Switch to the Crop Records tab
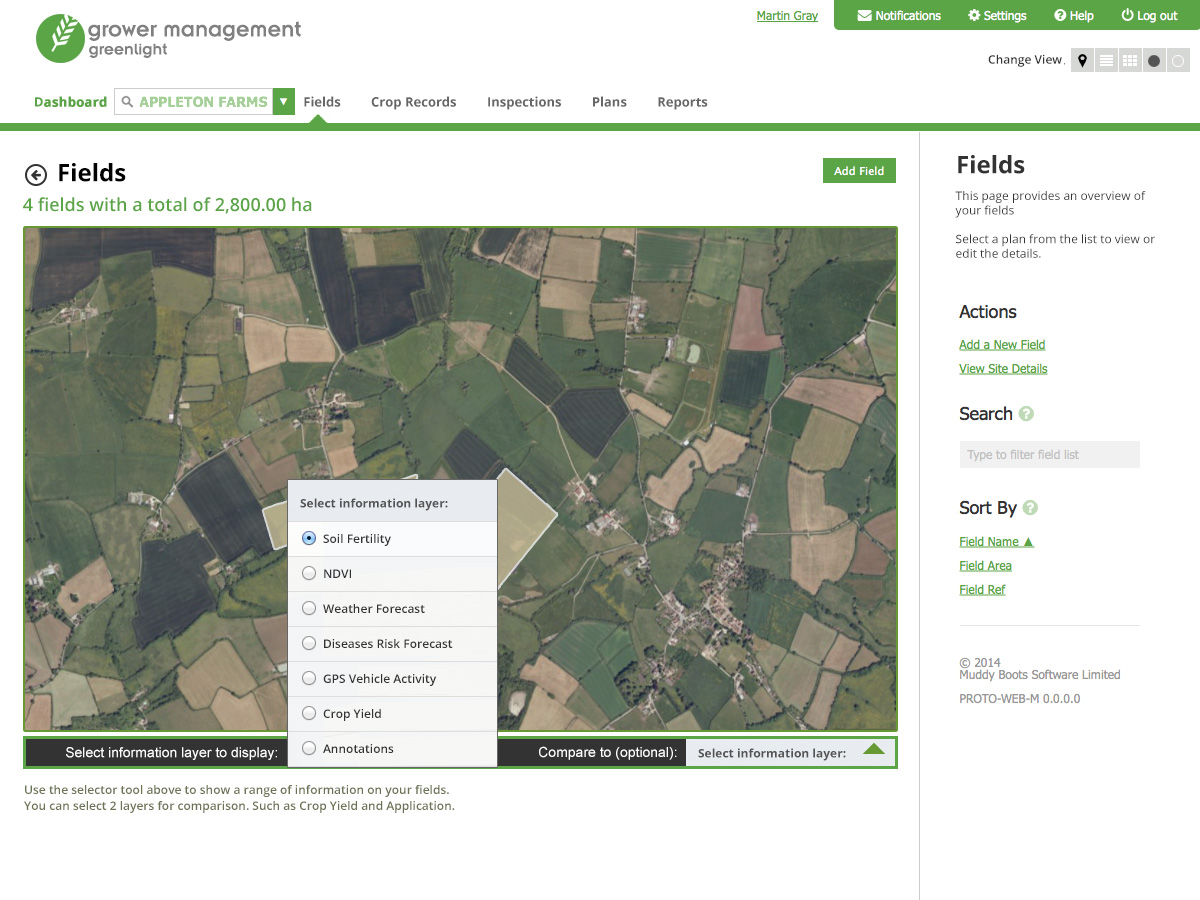 pyautogui.click(x=413, y=101)
